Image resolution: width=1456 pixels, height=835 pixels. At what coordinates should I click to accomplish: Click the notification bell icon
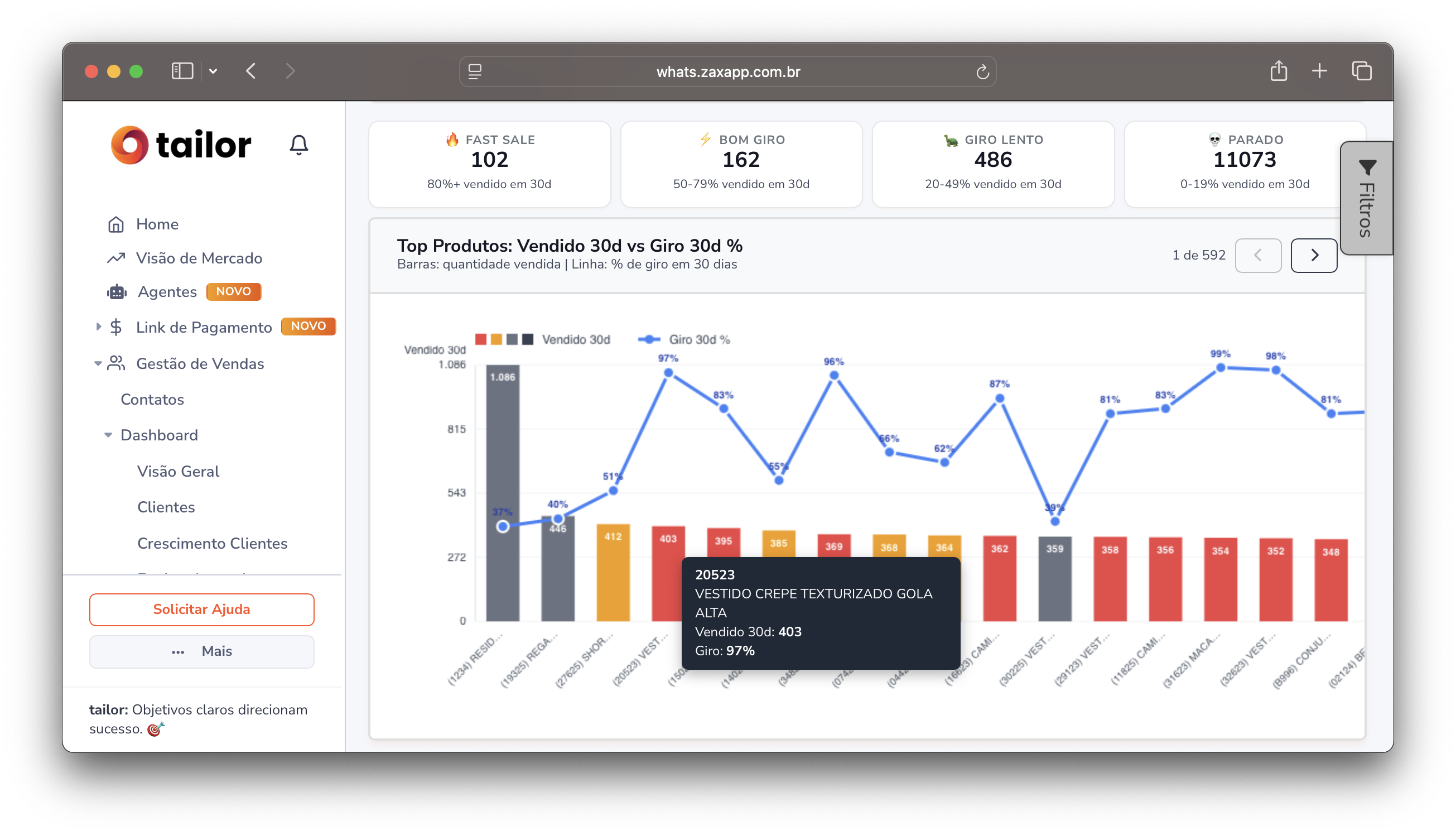[298, 145]
